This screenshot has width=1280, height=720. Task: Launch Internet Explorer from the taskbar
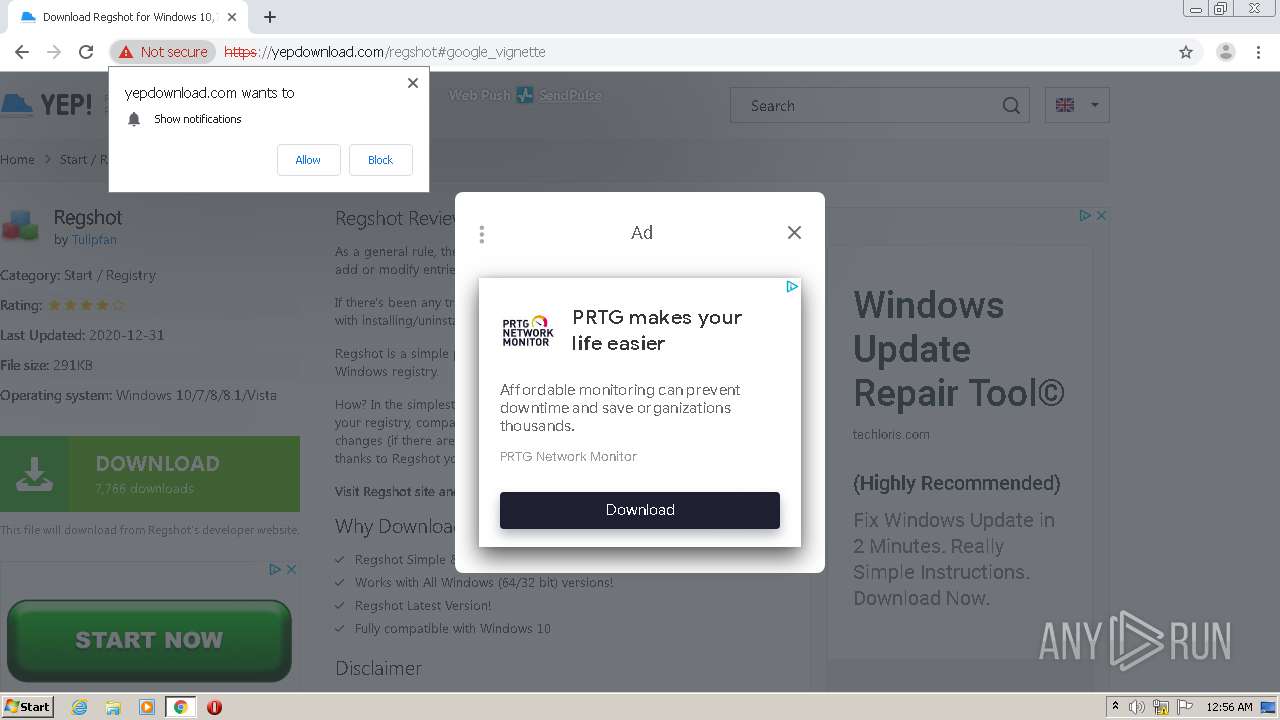coord(79,707)
